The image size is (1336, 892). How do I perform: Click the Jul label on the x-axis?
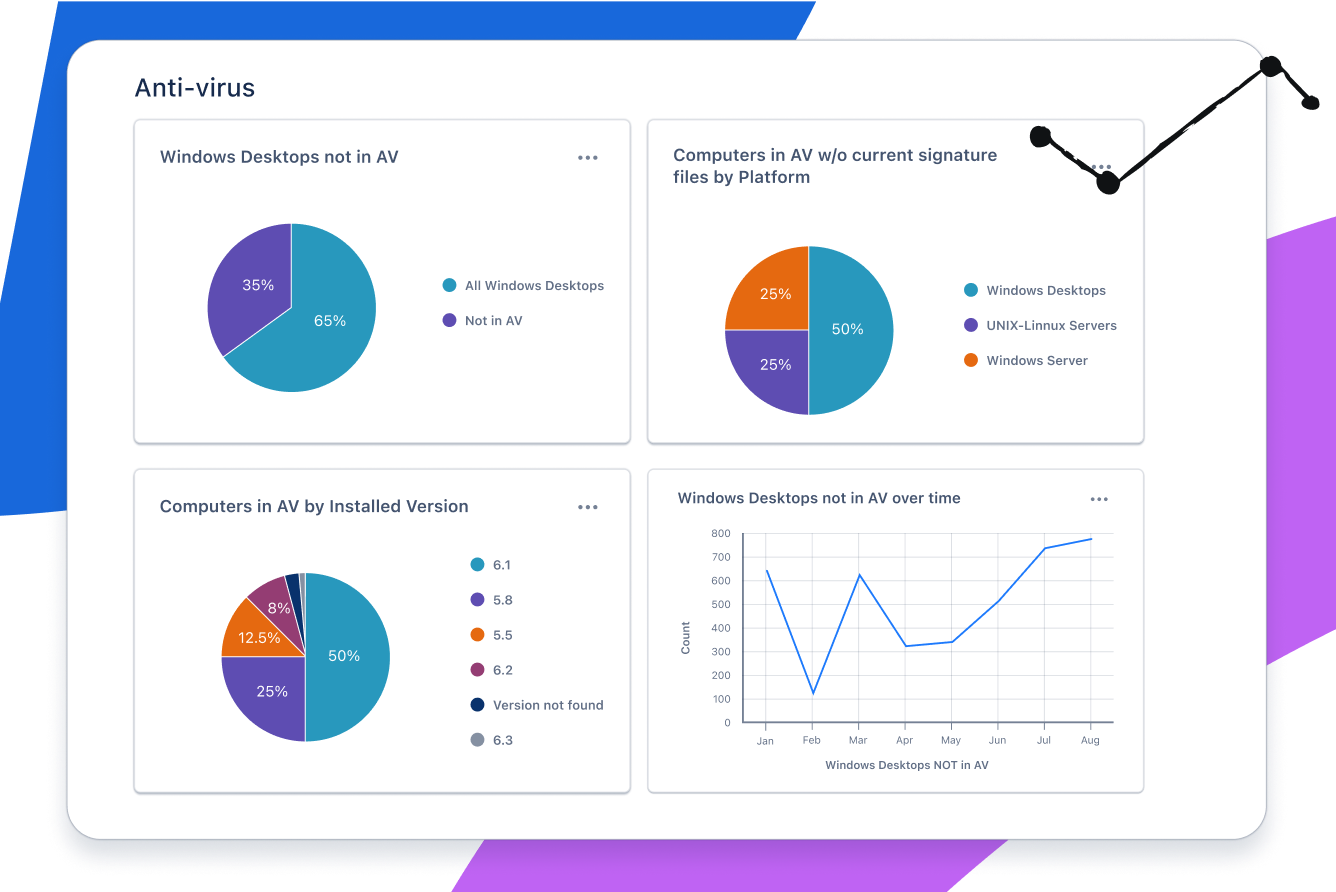1044,741
